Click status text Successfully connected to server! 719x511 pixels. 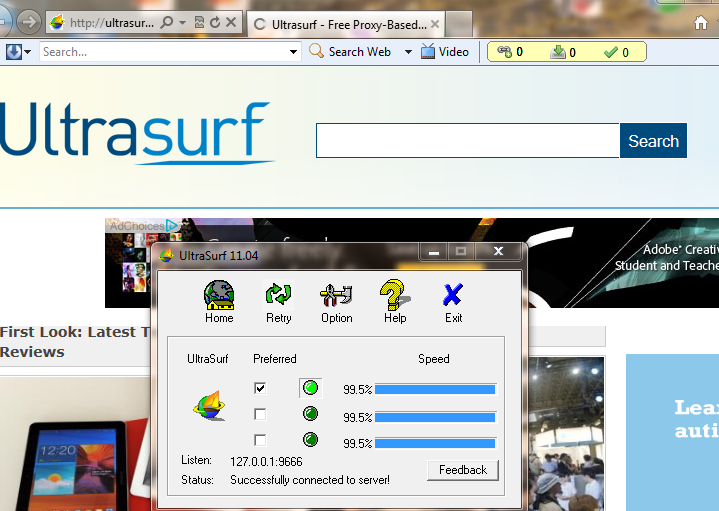pos(310,480)
